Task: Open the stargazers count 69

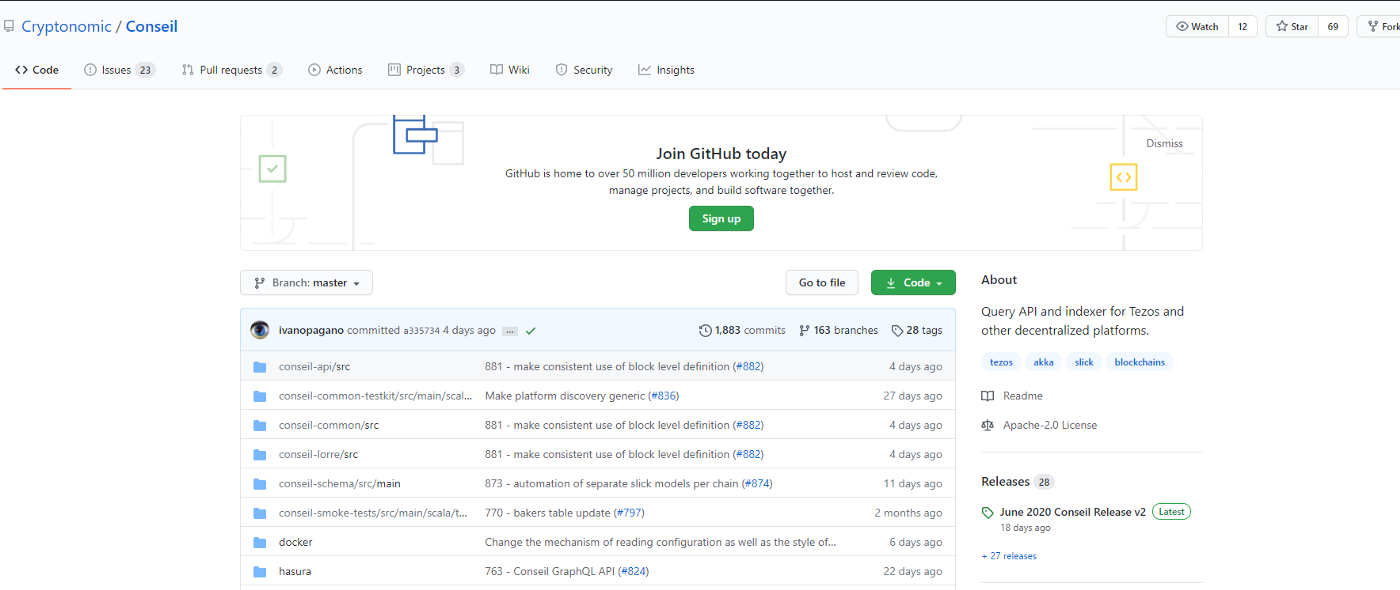Action: [x=1333, y=27]
